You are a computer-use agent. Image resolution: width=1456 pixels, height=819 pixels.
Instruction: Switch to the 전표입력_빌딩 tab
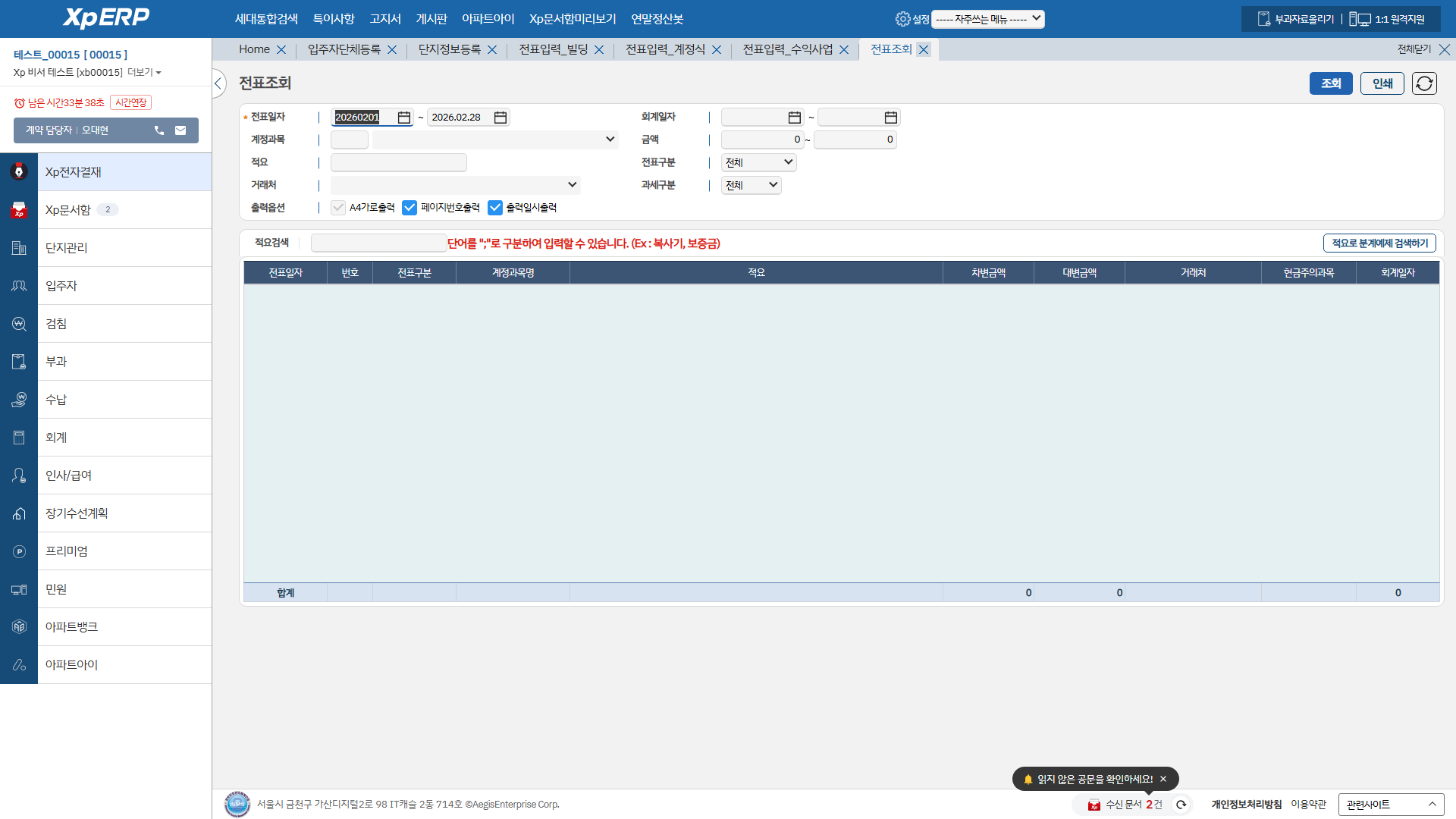pyautogui.click(x=553, y=49)
